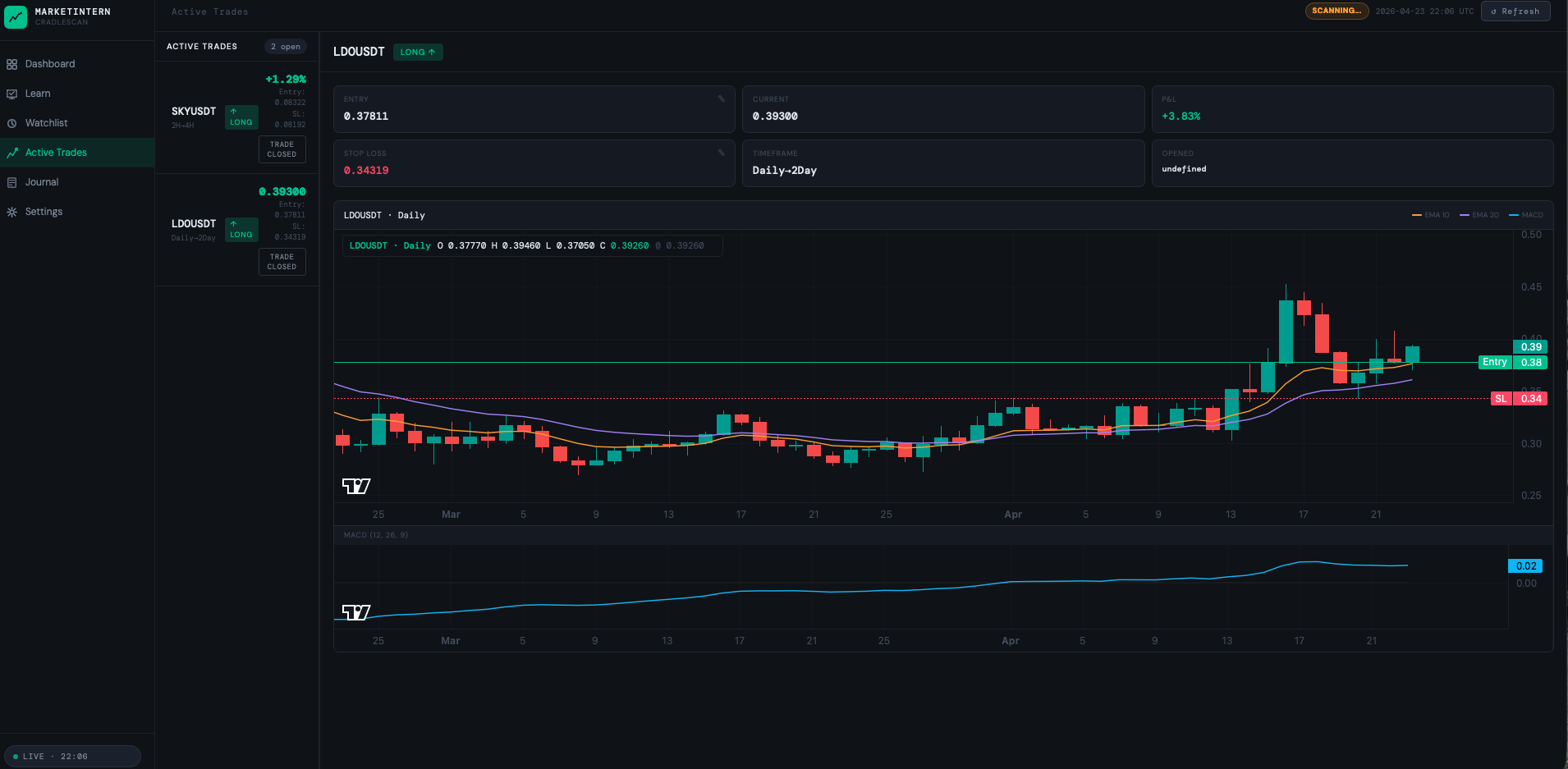The width and height of the screenshot is (1568, 769).
Task: Click the Settings gear icon
Action: (11, 212)
